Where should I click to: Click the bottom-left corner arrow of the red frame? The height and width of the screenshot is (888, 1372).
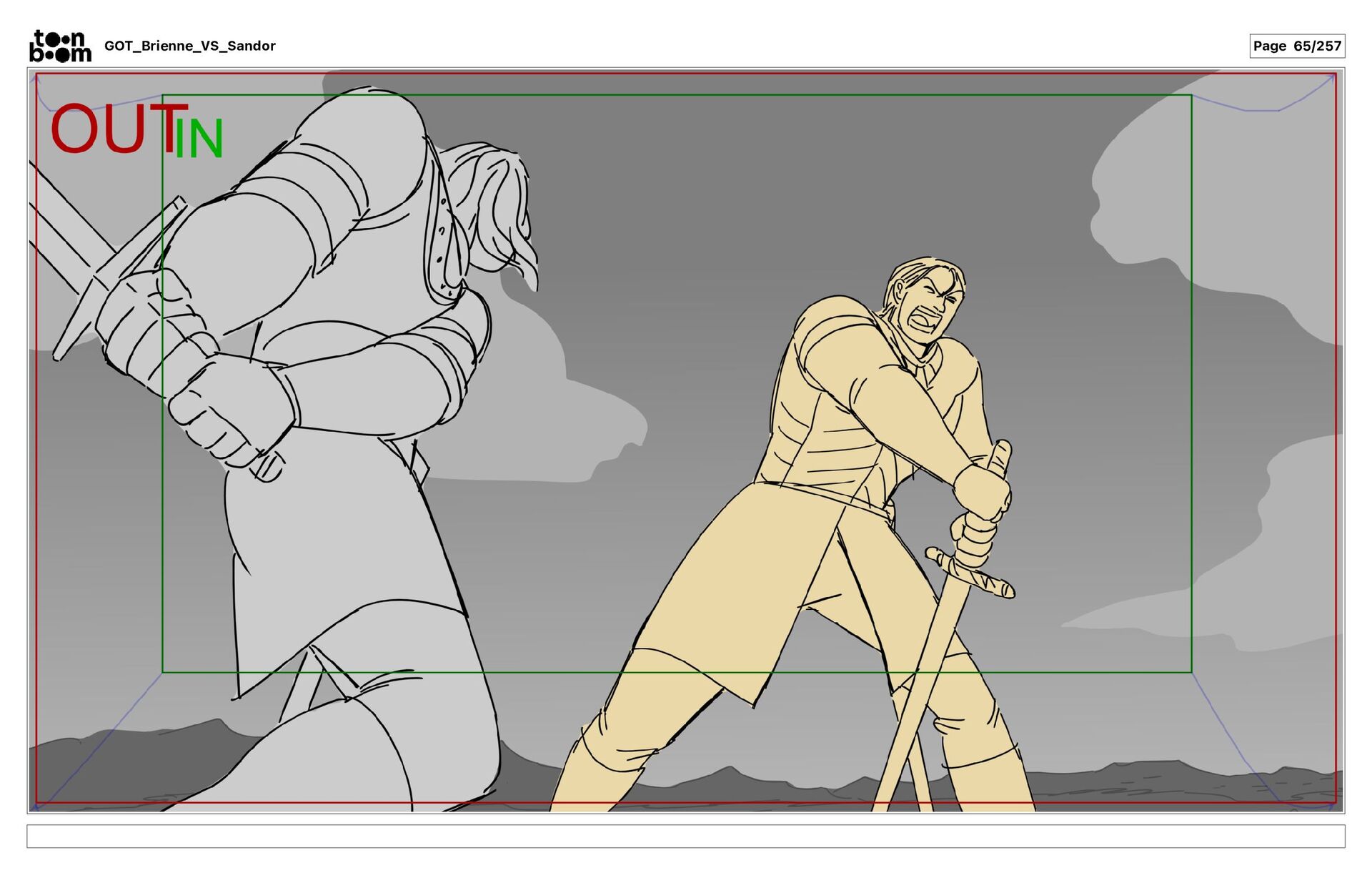coord(36,806)
